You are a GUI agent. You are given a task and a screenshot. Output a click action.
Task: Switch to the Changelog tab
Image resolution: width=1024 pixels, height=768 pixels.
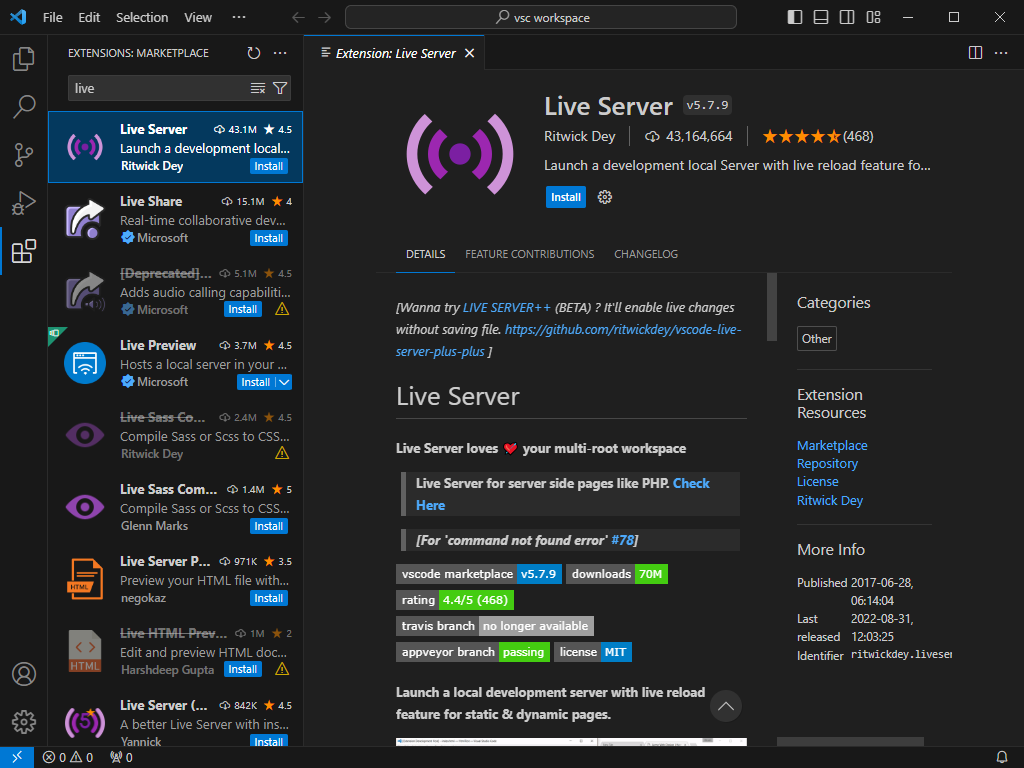click(x=646, y=254)
